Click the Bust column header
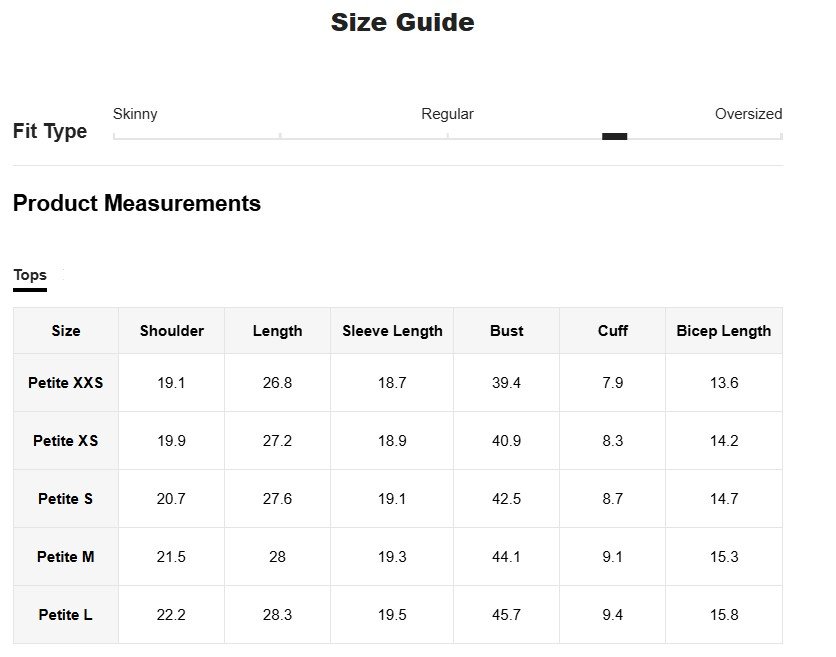Viewport: 836px width, 657px height. click(506, 331)
